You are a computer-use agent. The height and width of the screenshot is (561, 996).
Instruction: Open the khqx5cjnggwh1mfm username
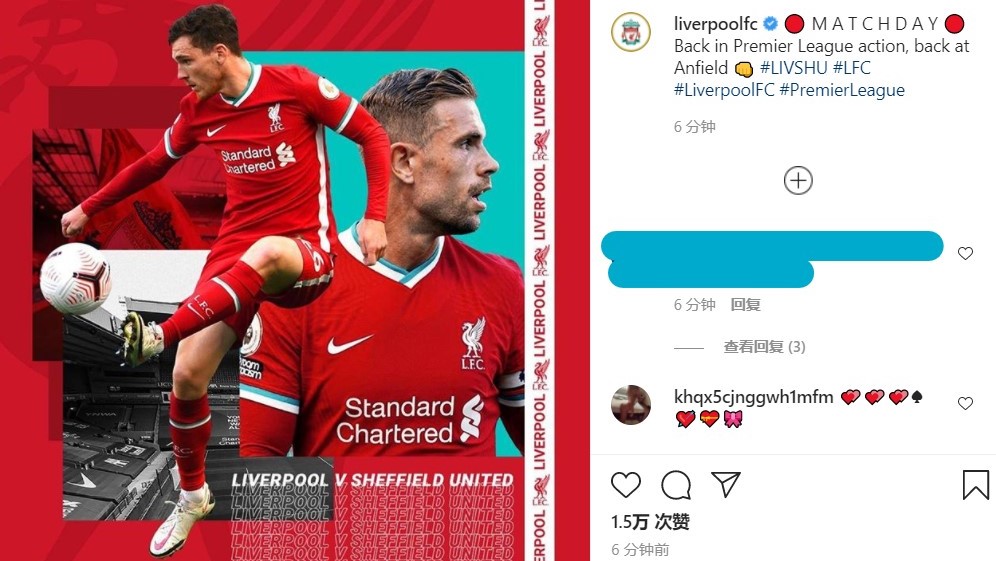point(753,398)
